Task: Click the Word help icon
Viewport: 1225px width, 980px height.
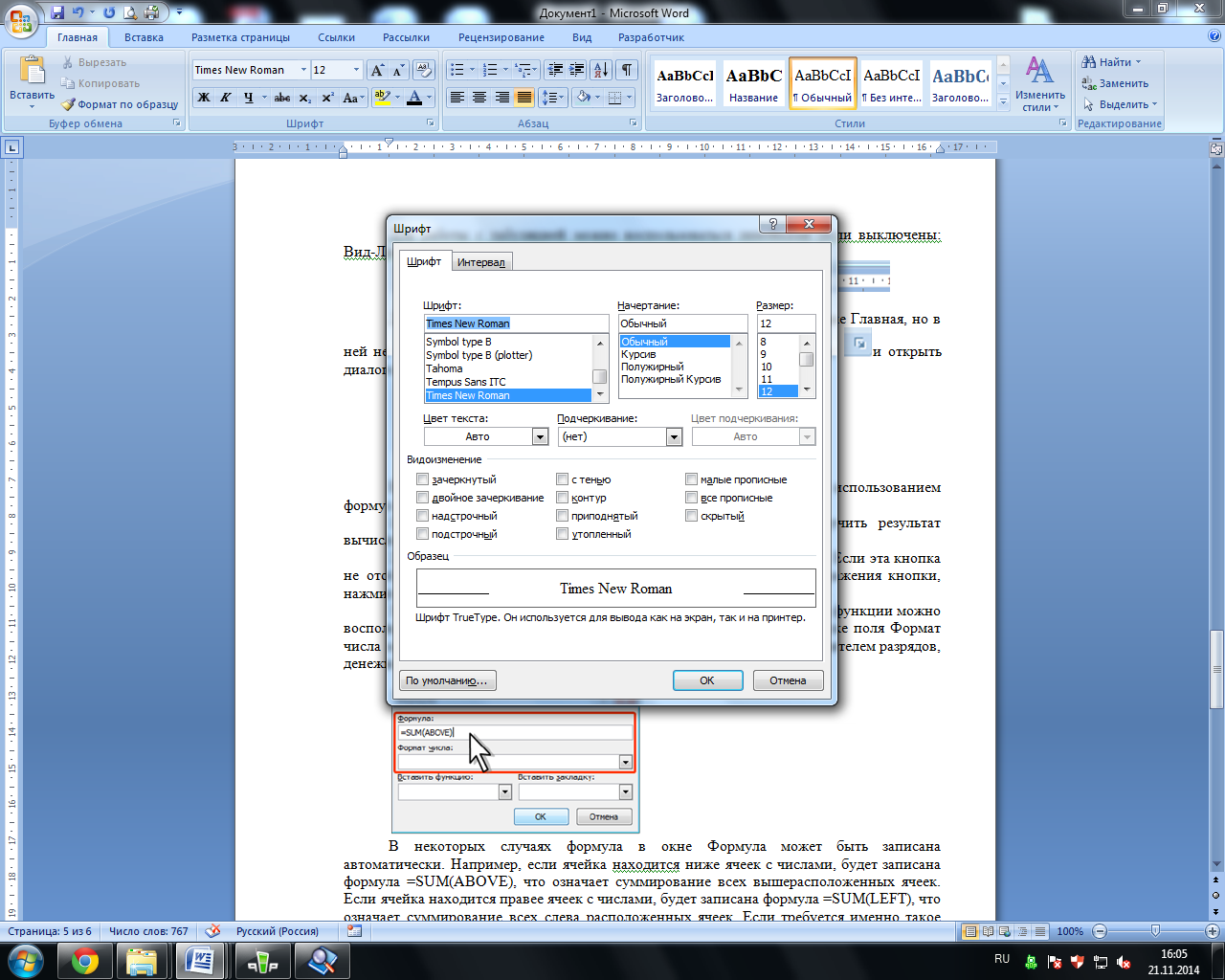Action: pyautogui.click(x=1214, y=36)
